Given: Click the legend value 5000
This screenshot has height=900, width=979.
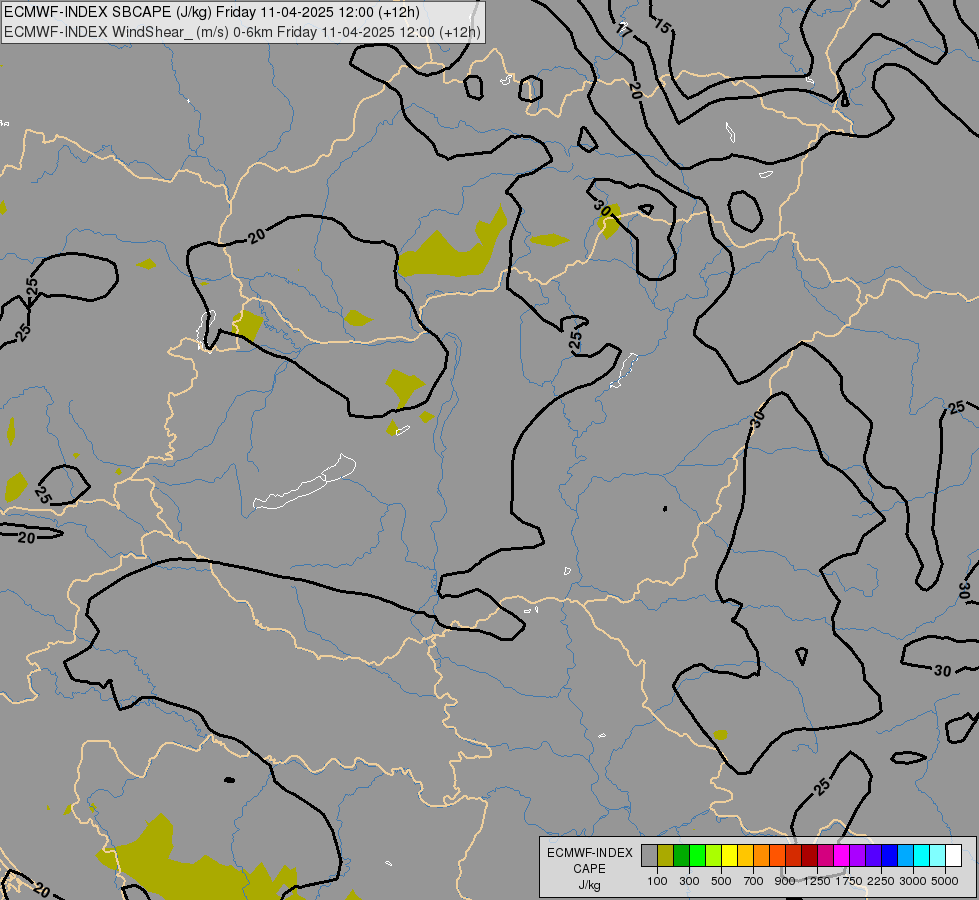Looking at the screenshot, I should (945, 881).
